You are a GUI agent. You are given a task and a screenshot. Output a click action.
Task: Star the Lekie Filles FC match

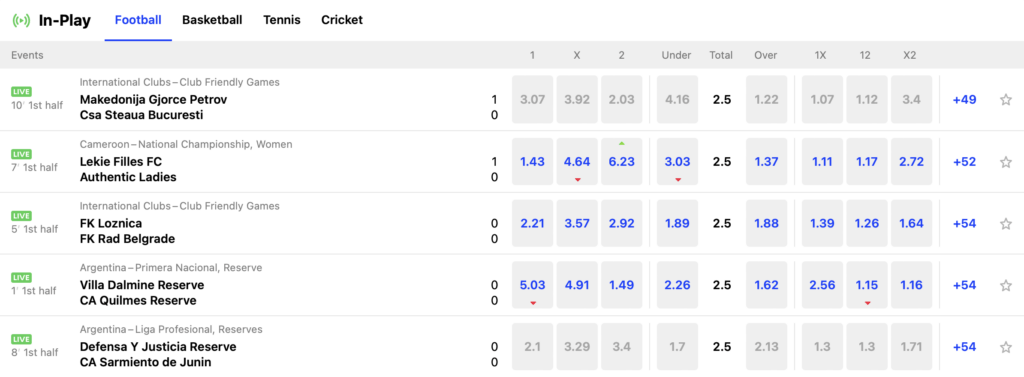(1006, 162)
